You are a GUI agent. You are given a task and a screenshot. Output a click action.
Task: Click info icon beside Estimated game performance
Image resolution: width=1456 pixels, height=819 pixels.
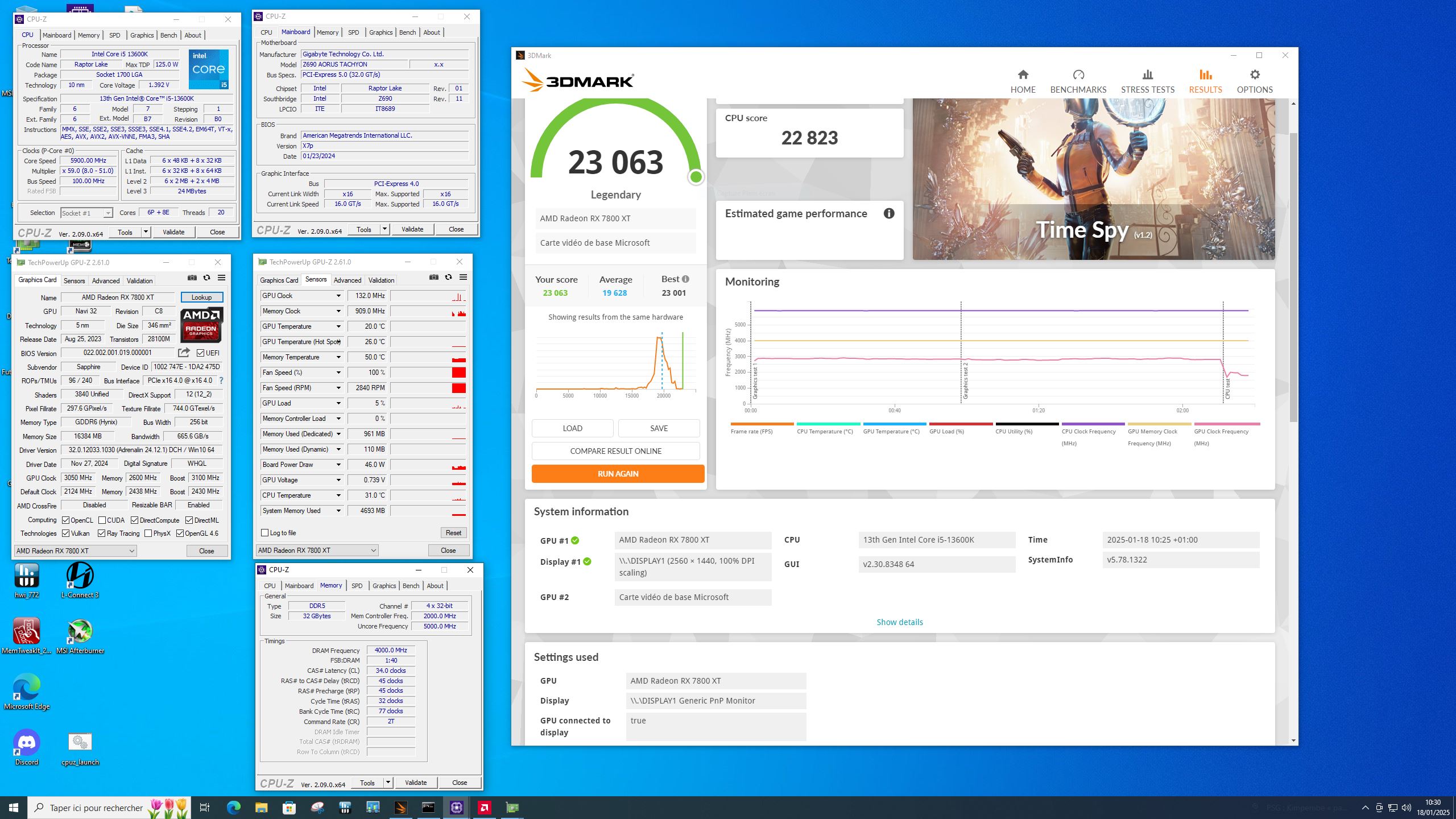coord(889,213)
